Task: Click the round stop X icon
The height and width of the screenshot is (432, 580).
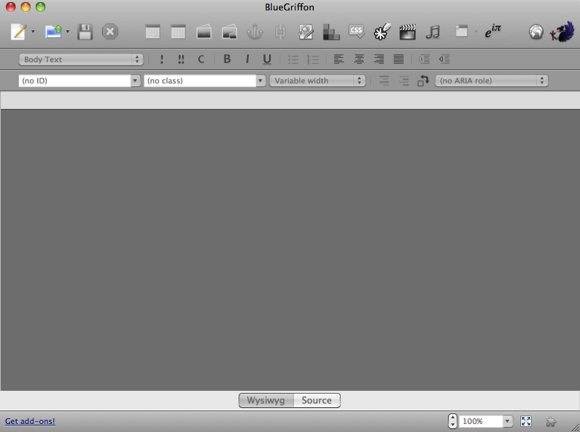Action: coord(110,32)
